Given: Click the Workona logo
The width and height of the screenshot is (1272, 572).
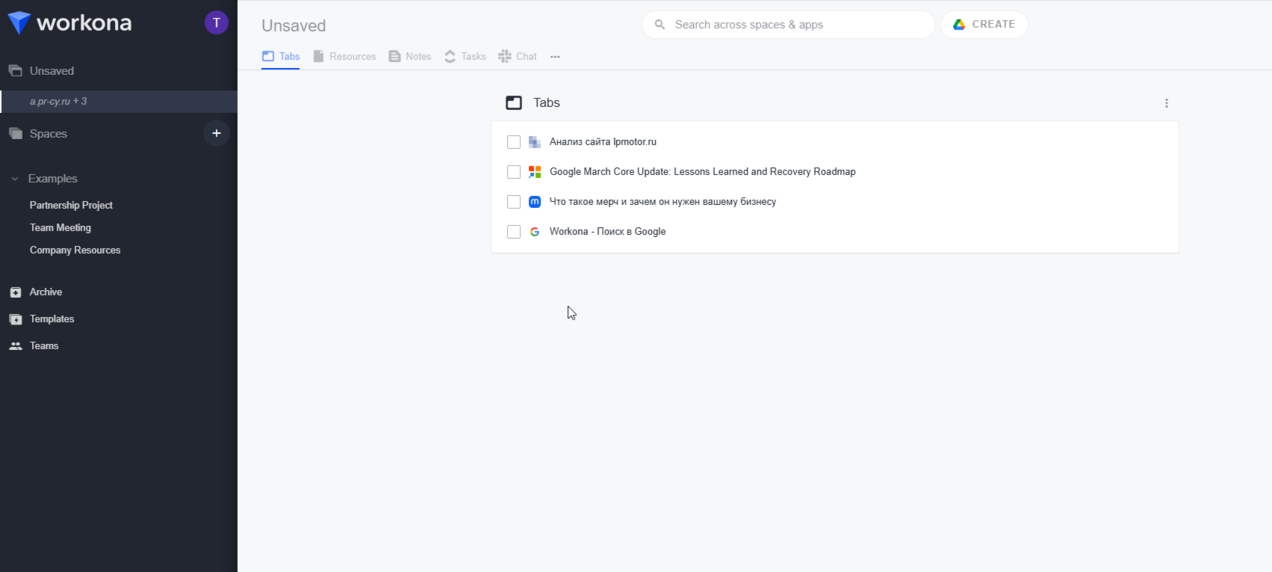Looking at the screenshot, I should (69, 22).
